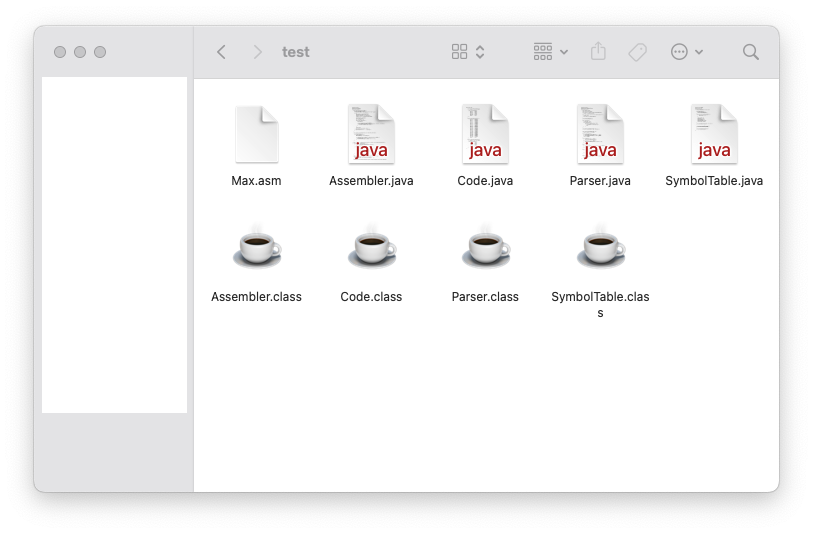813x534 pixels.
Task: Select the Parser.class coffee cup icon
Action: (485, 247)
